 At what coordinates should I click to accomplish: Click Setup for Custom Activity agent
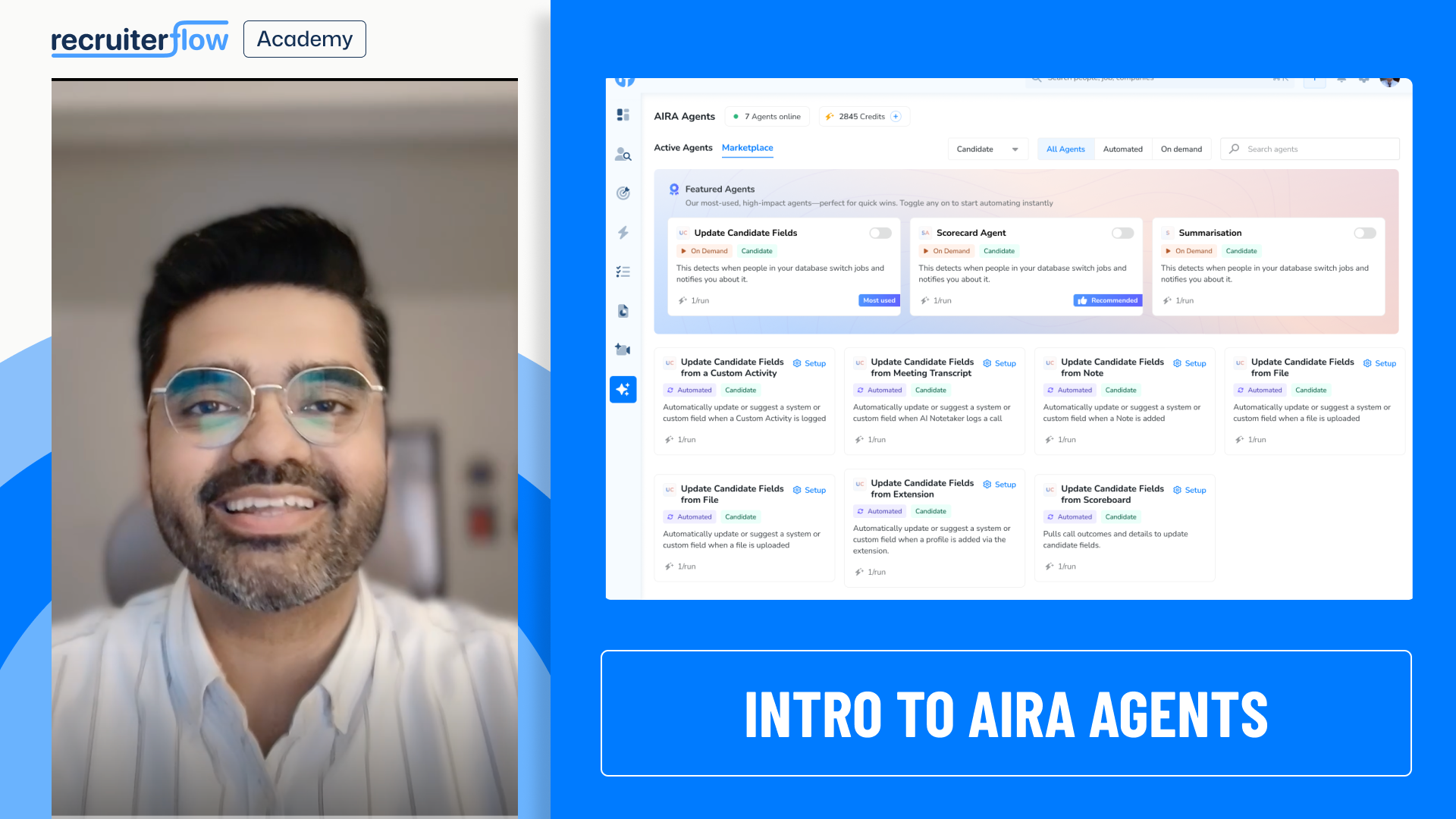(809, 364)
